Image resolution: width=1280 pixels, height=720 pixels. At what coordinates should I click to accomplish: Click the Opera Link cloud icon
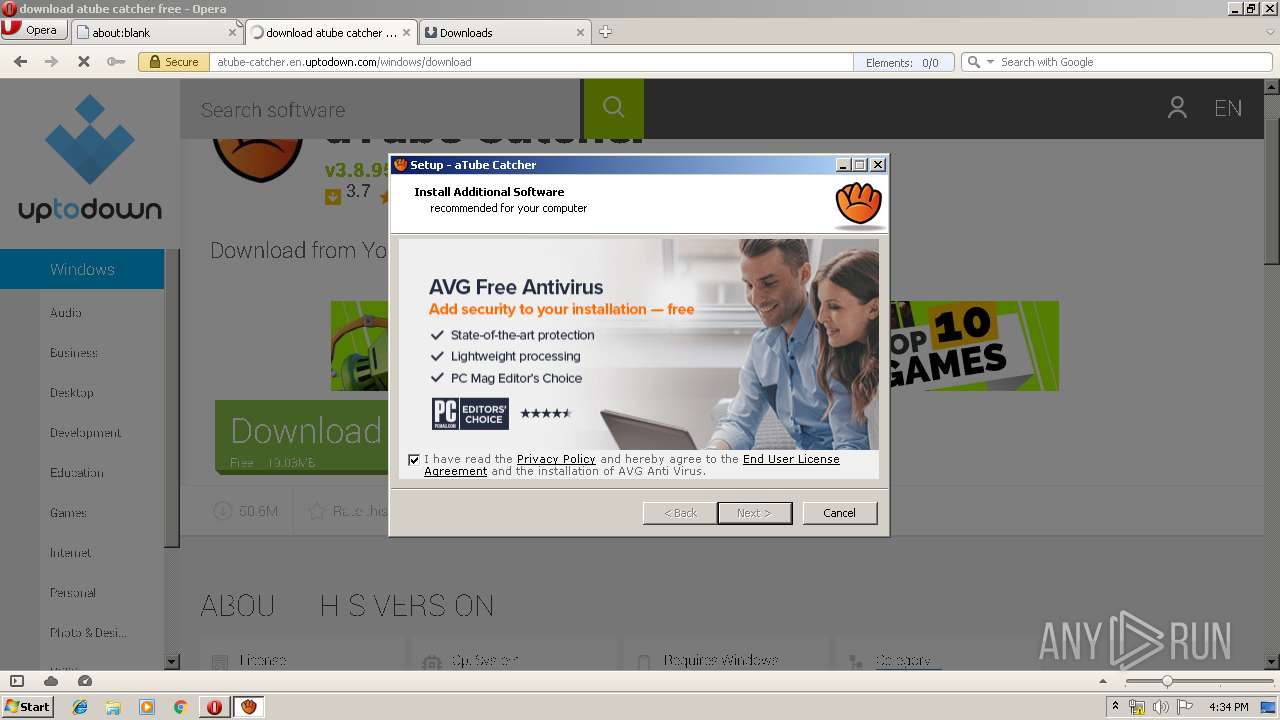click(x=51, y=681)
